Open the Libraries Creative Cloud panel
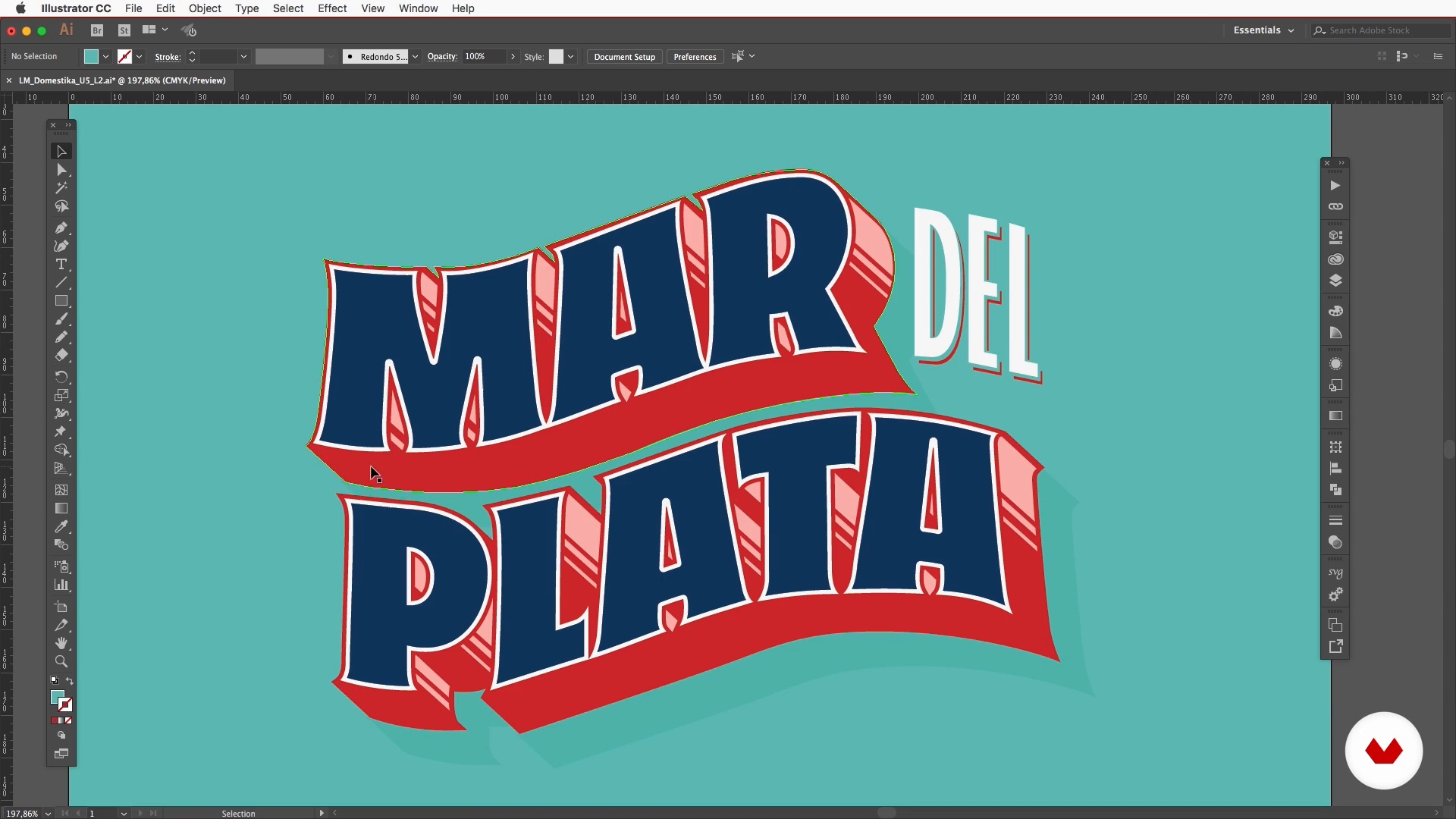This screenshot has height=819, width=1456. coord(1335,259)
